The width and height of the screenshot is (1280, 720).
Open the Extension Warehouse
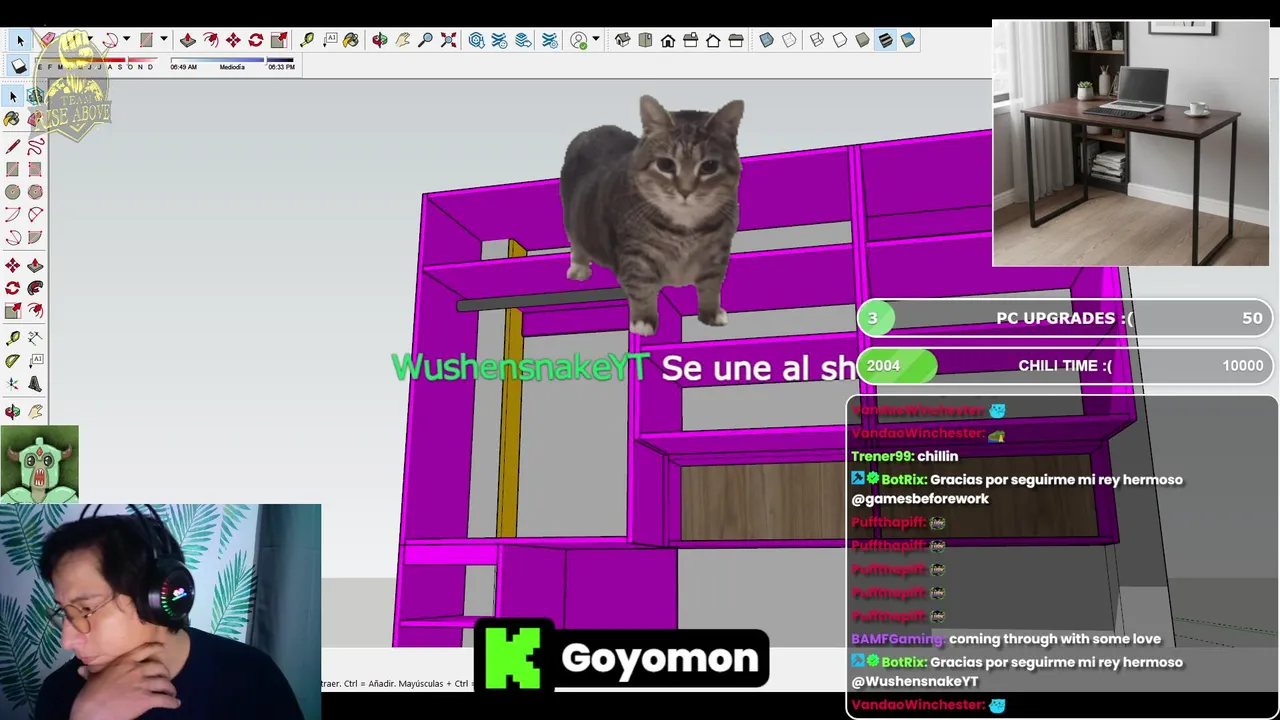coord(499,40)
